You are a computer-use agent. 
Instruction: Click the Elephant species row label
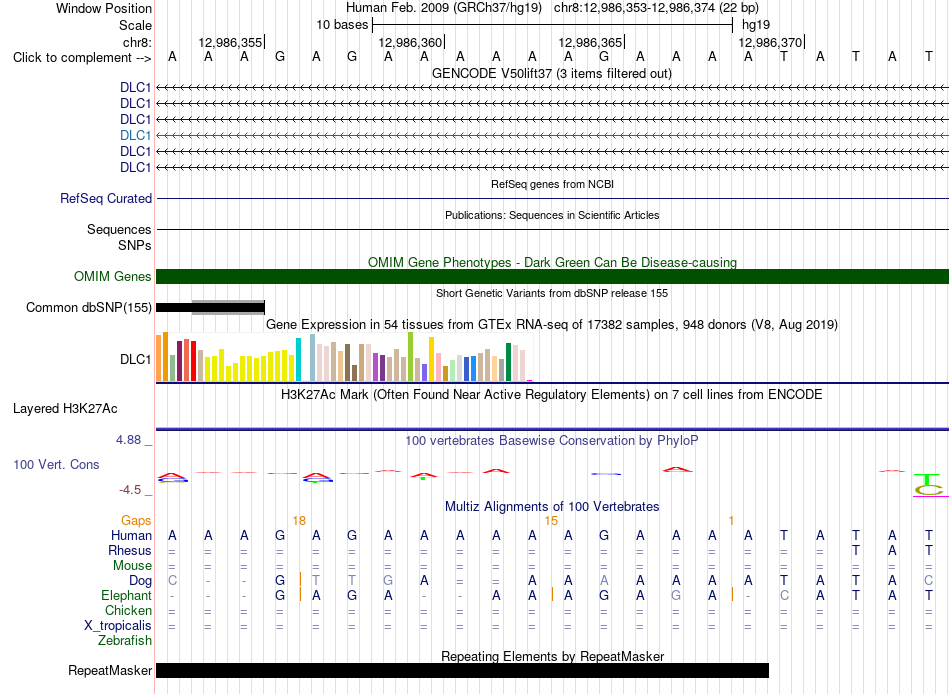tap(126, 595)
